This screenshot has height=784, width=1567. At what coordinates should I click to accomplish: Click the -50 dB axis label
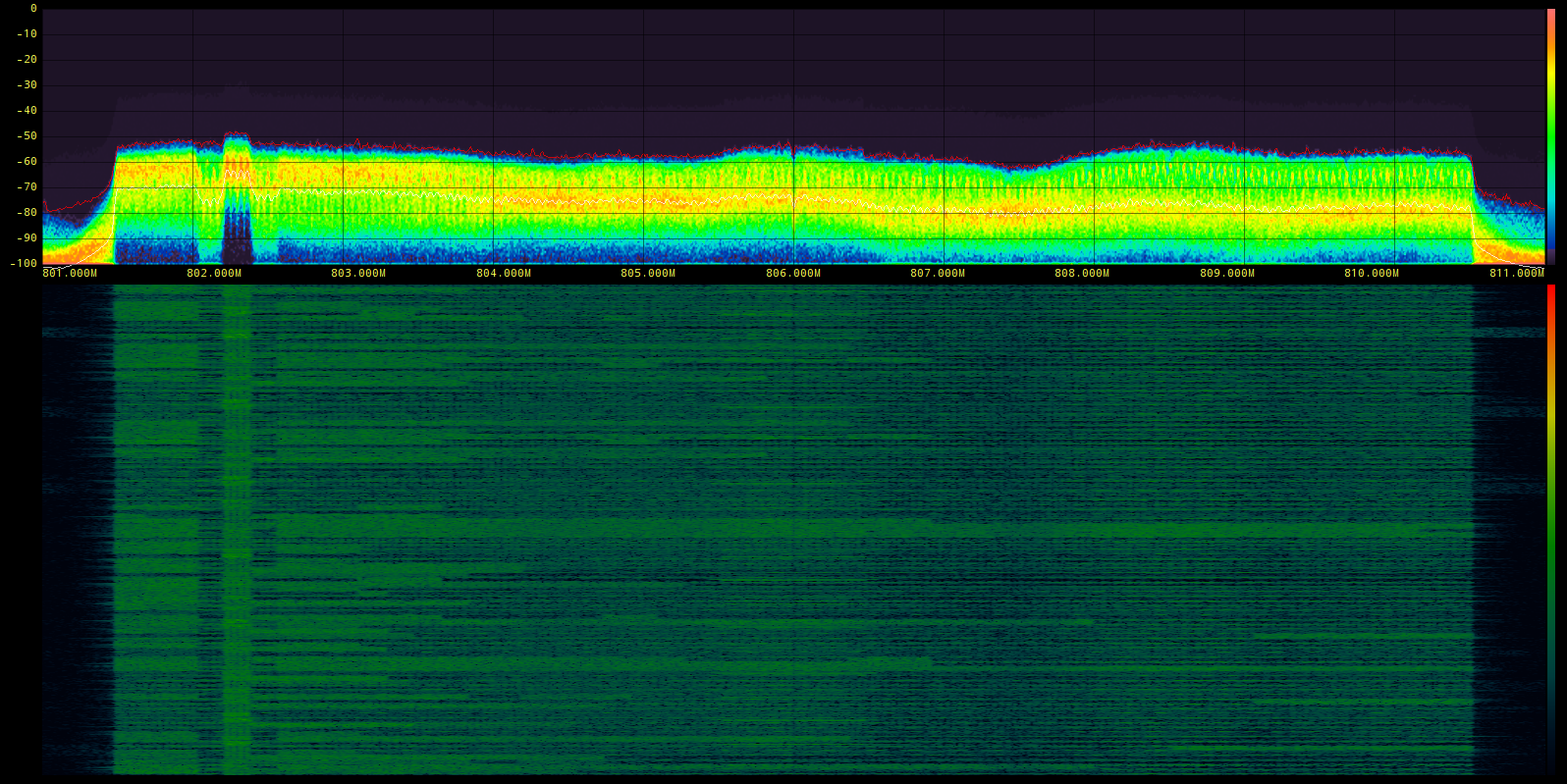click(27, 135)
